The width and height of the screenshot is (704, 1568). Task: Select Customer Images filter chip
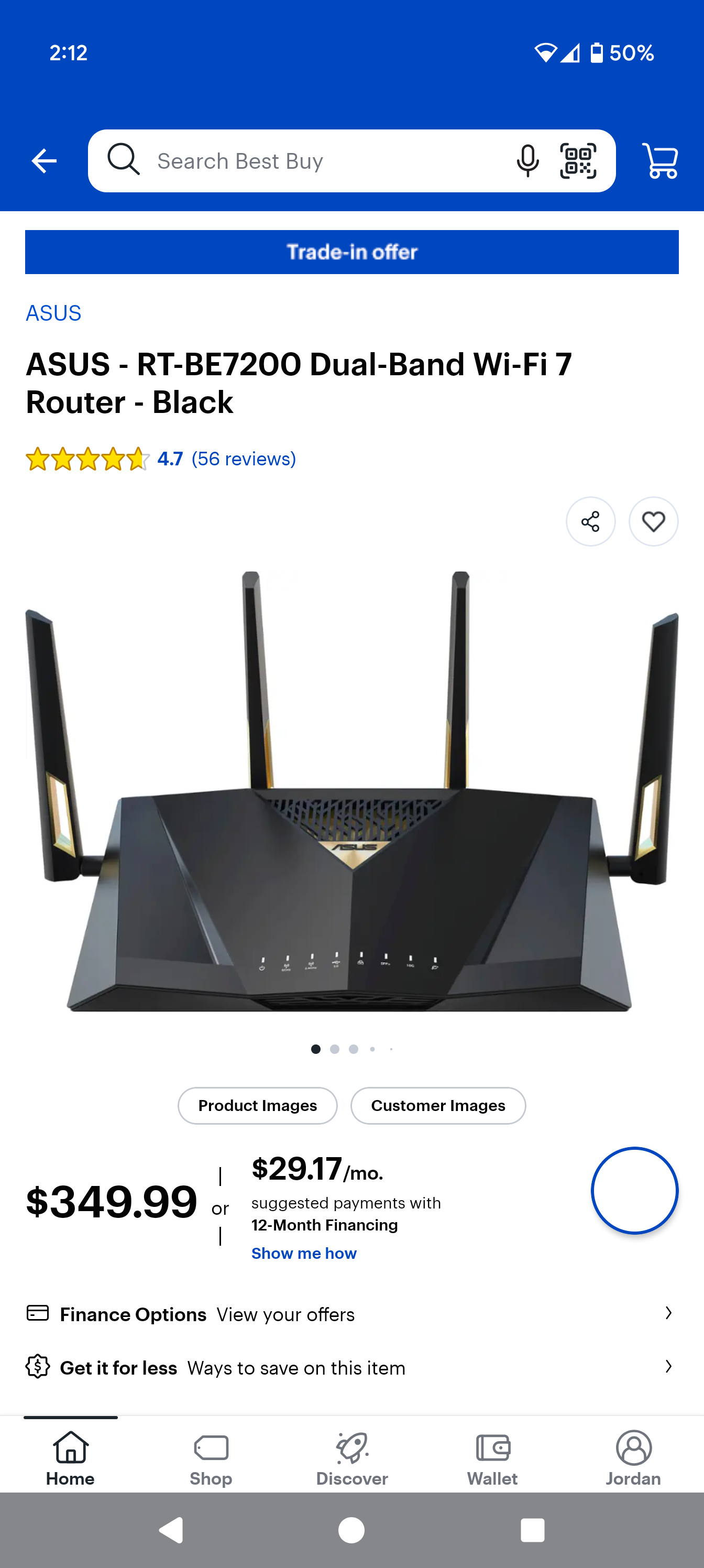[438, 1105]
